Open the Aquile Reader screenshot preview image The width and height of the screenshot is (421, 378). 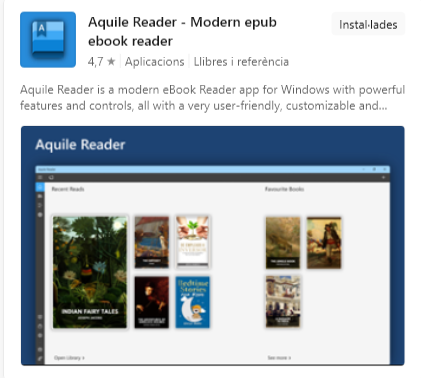[x=213, y=246]
